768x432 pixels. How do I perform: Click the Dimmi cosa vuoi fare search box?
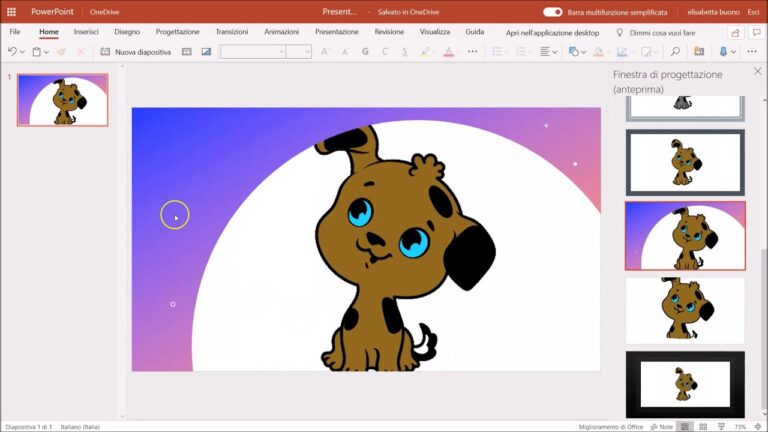point(656,33)
